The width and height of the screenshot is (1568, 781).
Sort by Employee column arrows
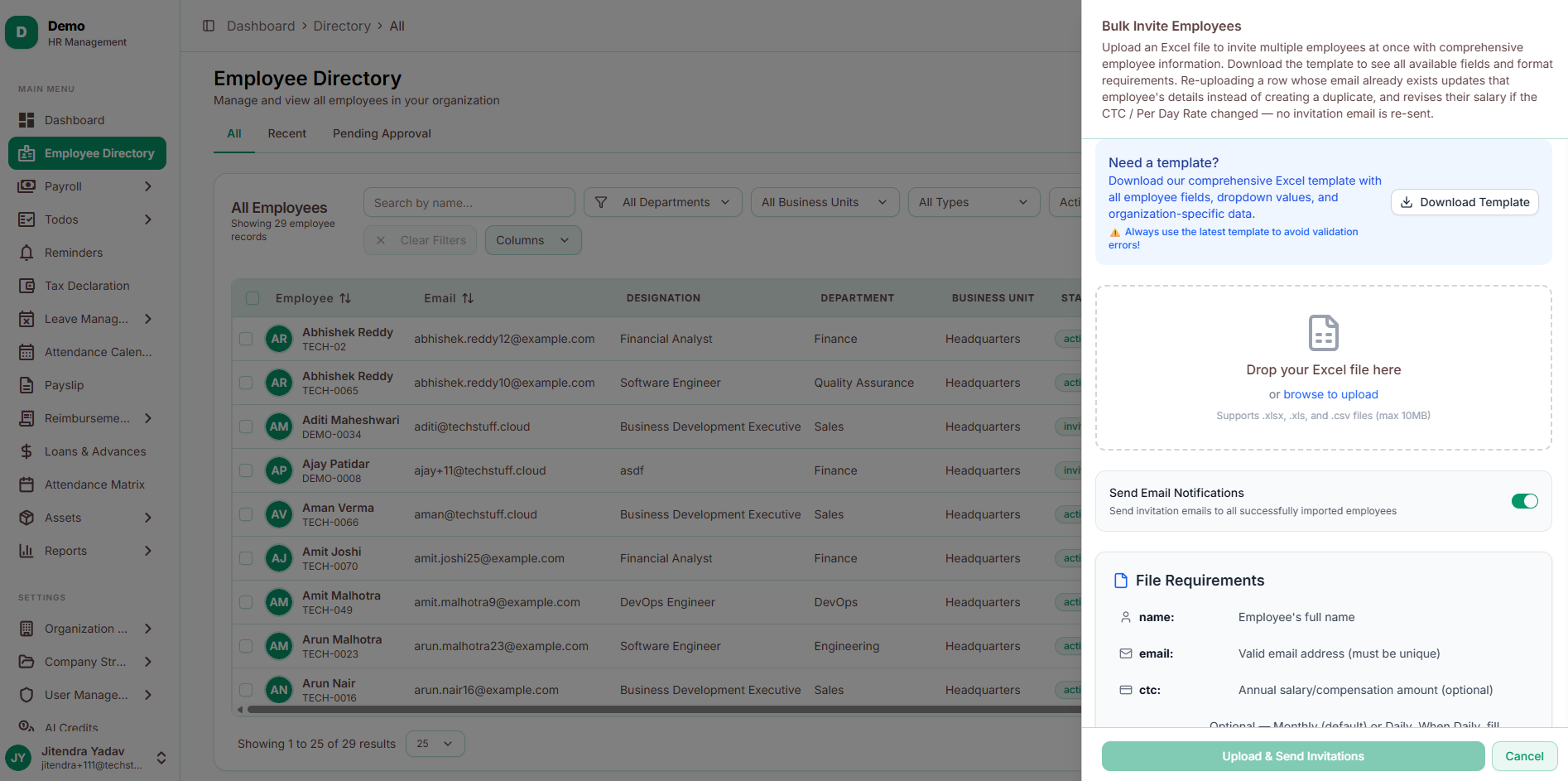click(345, 298)
